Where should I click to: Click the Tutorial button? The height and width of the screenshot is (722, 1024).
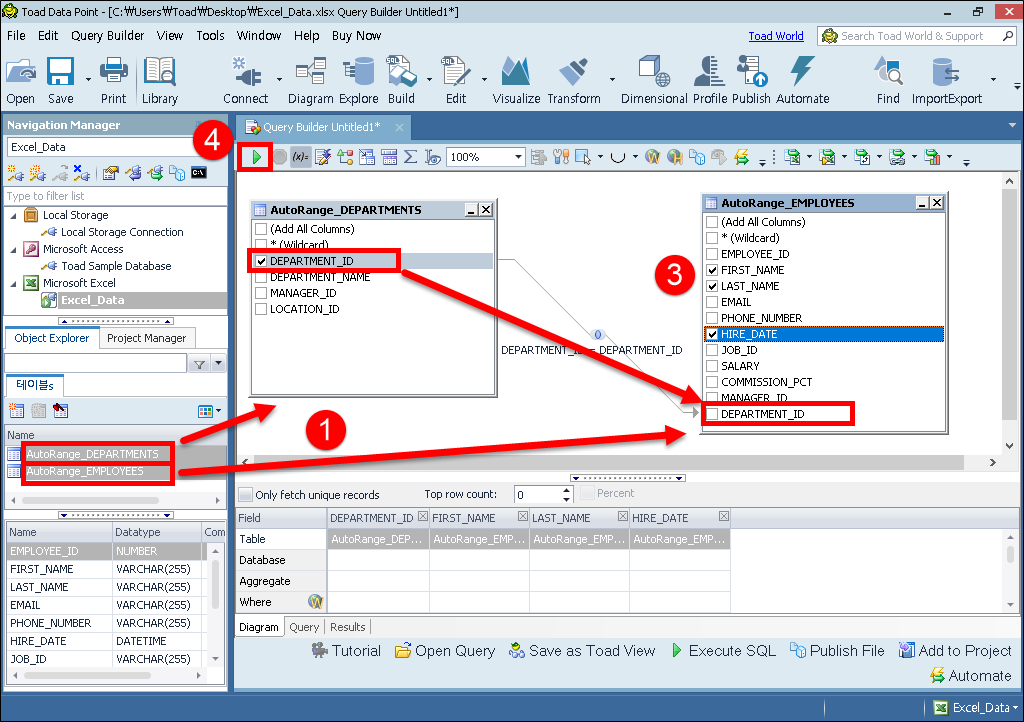(347, 651)
